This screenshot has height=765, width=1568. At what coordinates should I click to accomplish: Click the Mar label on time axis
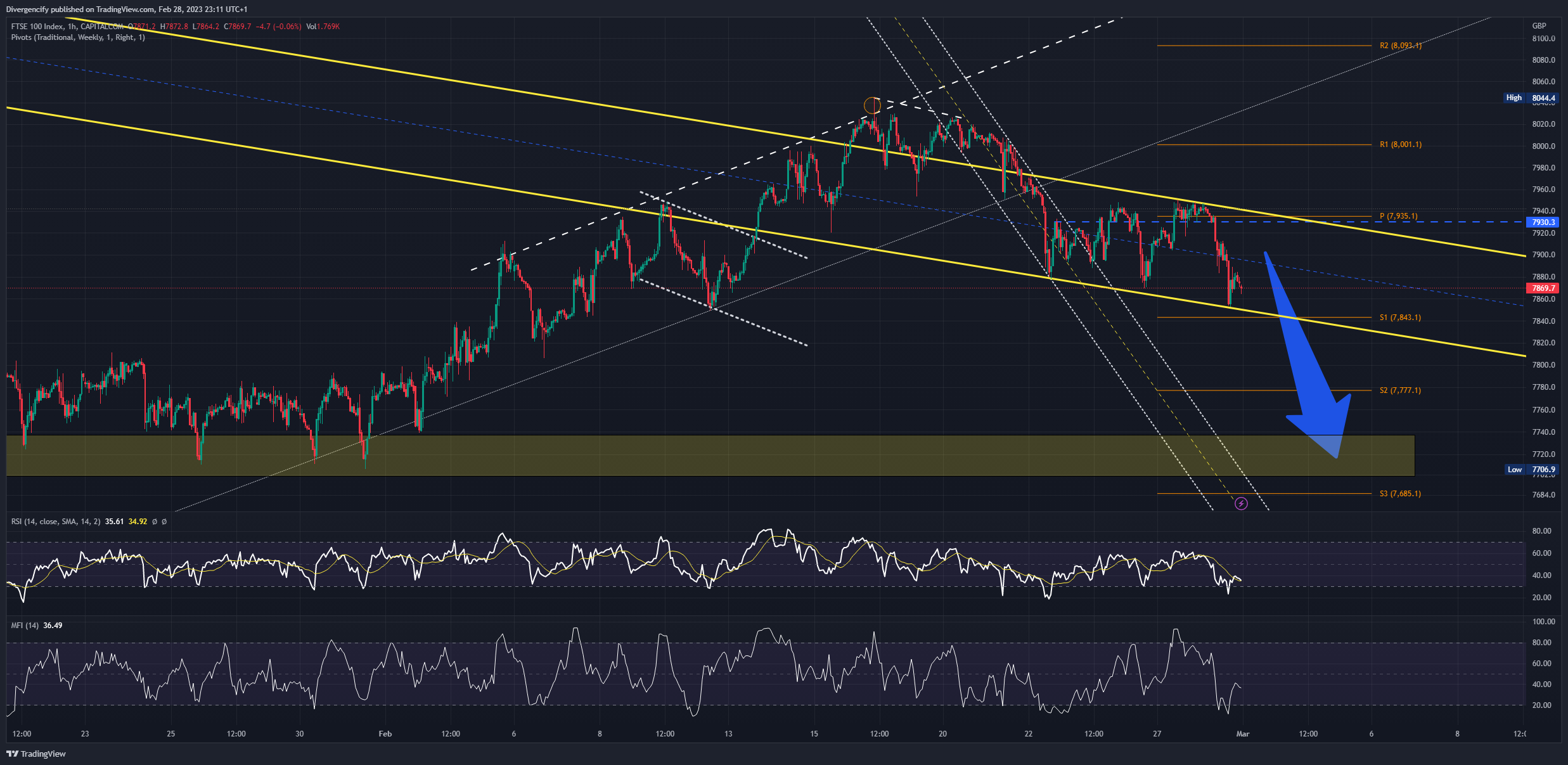click(x=1243, y=734)
